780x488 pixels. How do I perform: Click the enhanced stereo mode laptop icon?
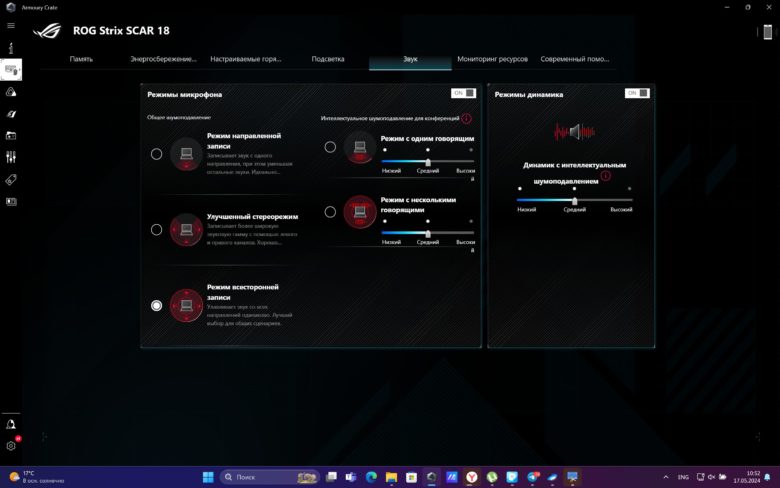(186, 229)
